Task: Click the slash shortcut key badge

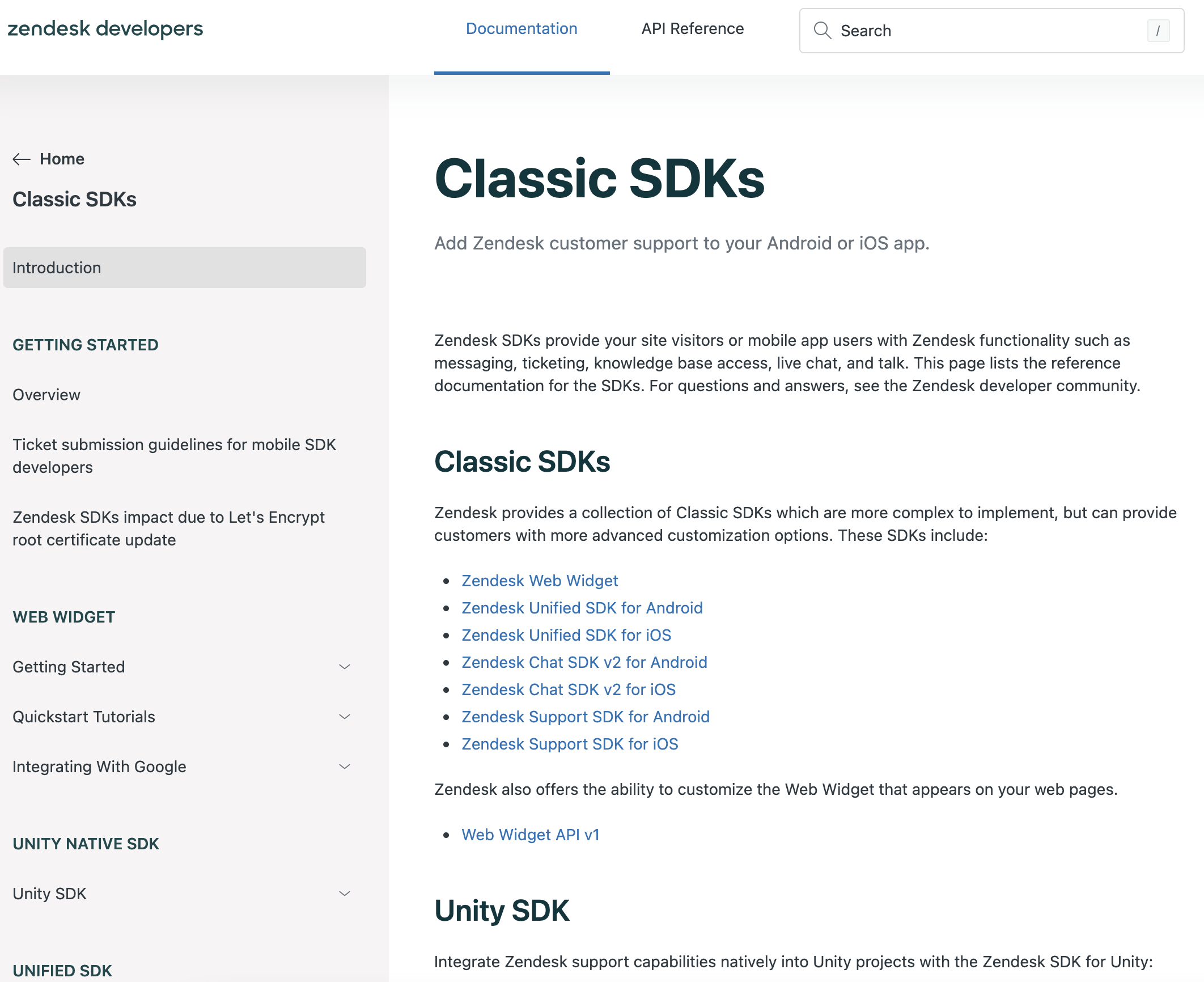Action: 1158,31
